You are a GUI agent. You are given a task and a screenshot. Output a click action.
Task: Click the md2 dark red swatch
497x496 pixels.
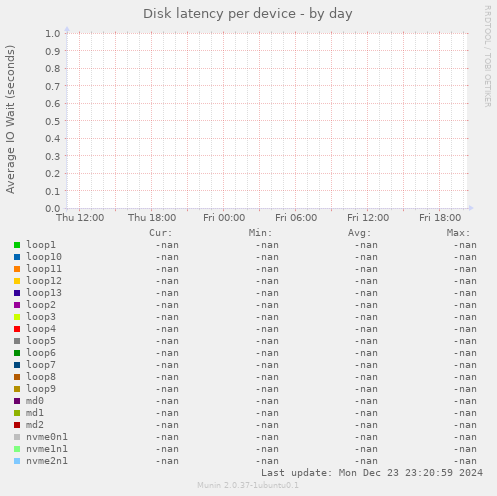17,425
